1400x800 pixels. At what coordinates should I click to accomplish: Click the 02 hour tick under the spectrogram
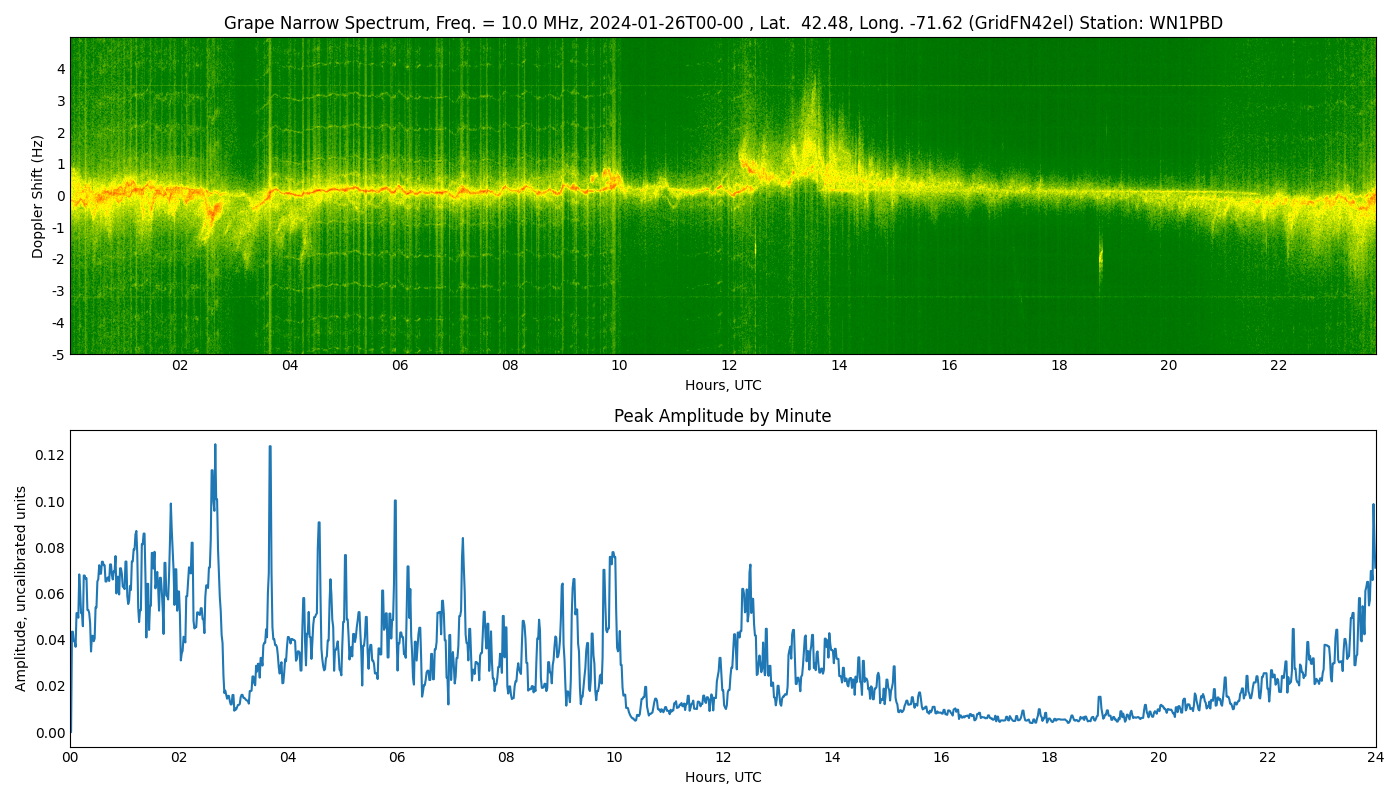coord(180,366)
